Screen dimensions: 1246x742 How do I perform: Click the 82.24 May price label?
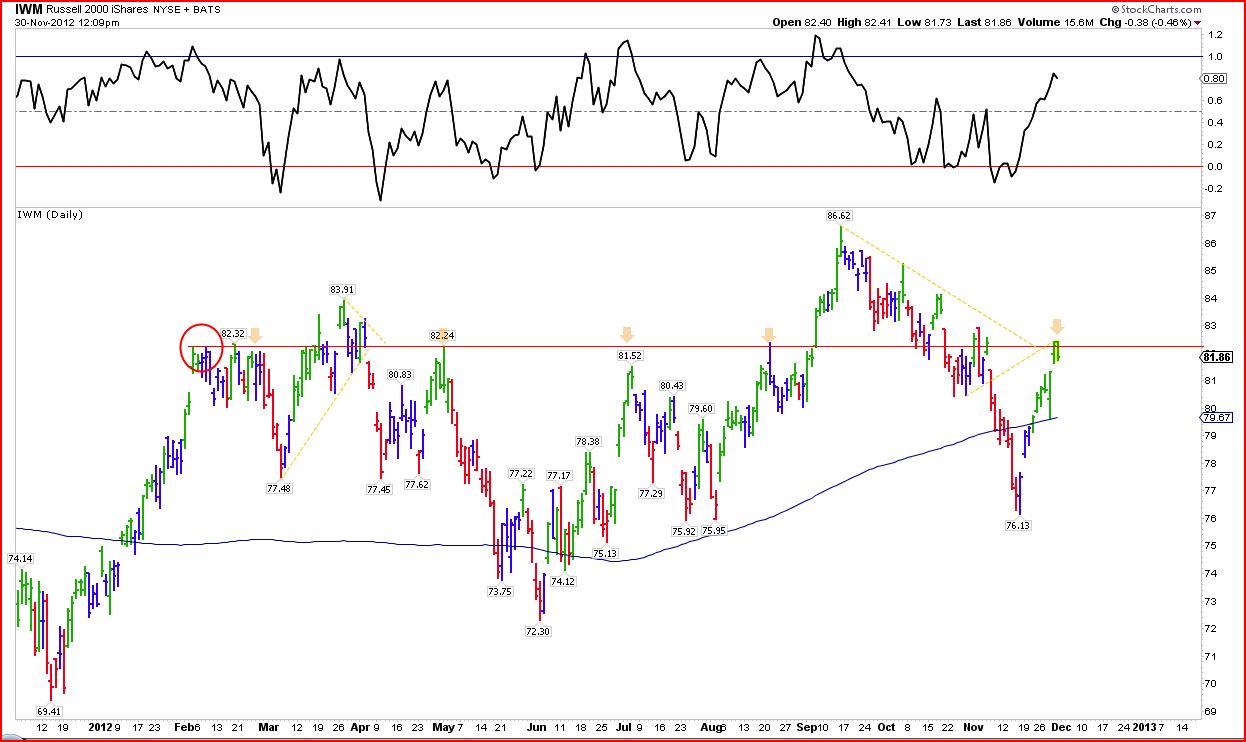tap(442, 335)
